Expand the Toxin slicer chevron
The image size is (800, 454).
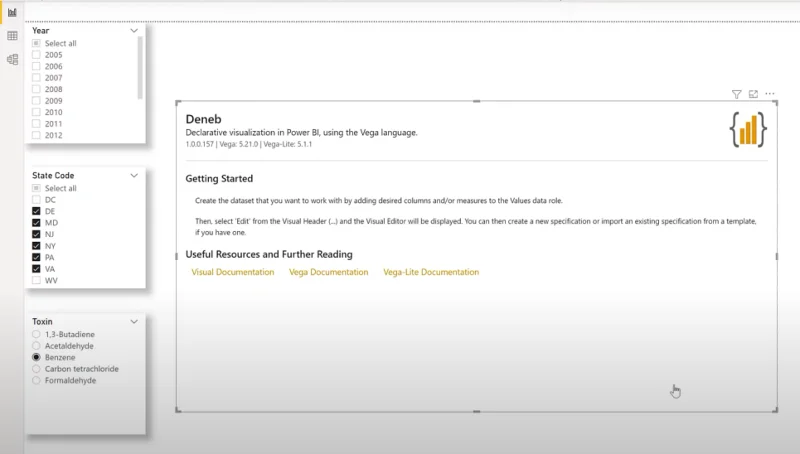pos(134,321)
